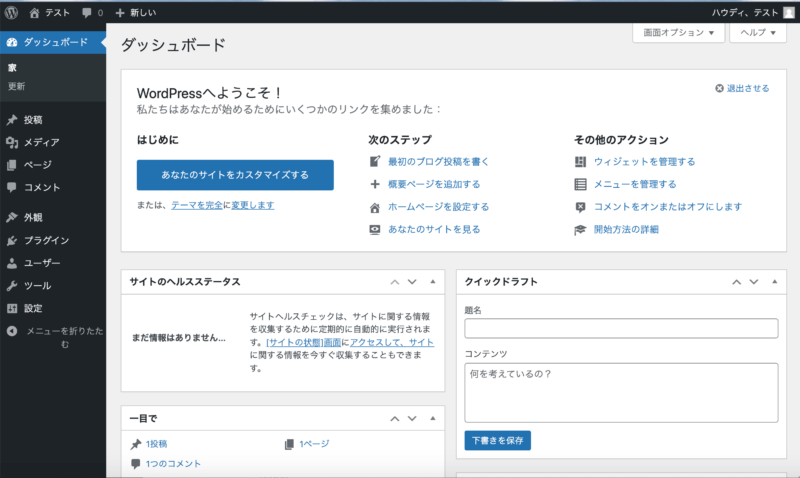Select the プラグイン icon in sidebar
Screen dimensions: 800x478
(x=12, y=240)
